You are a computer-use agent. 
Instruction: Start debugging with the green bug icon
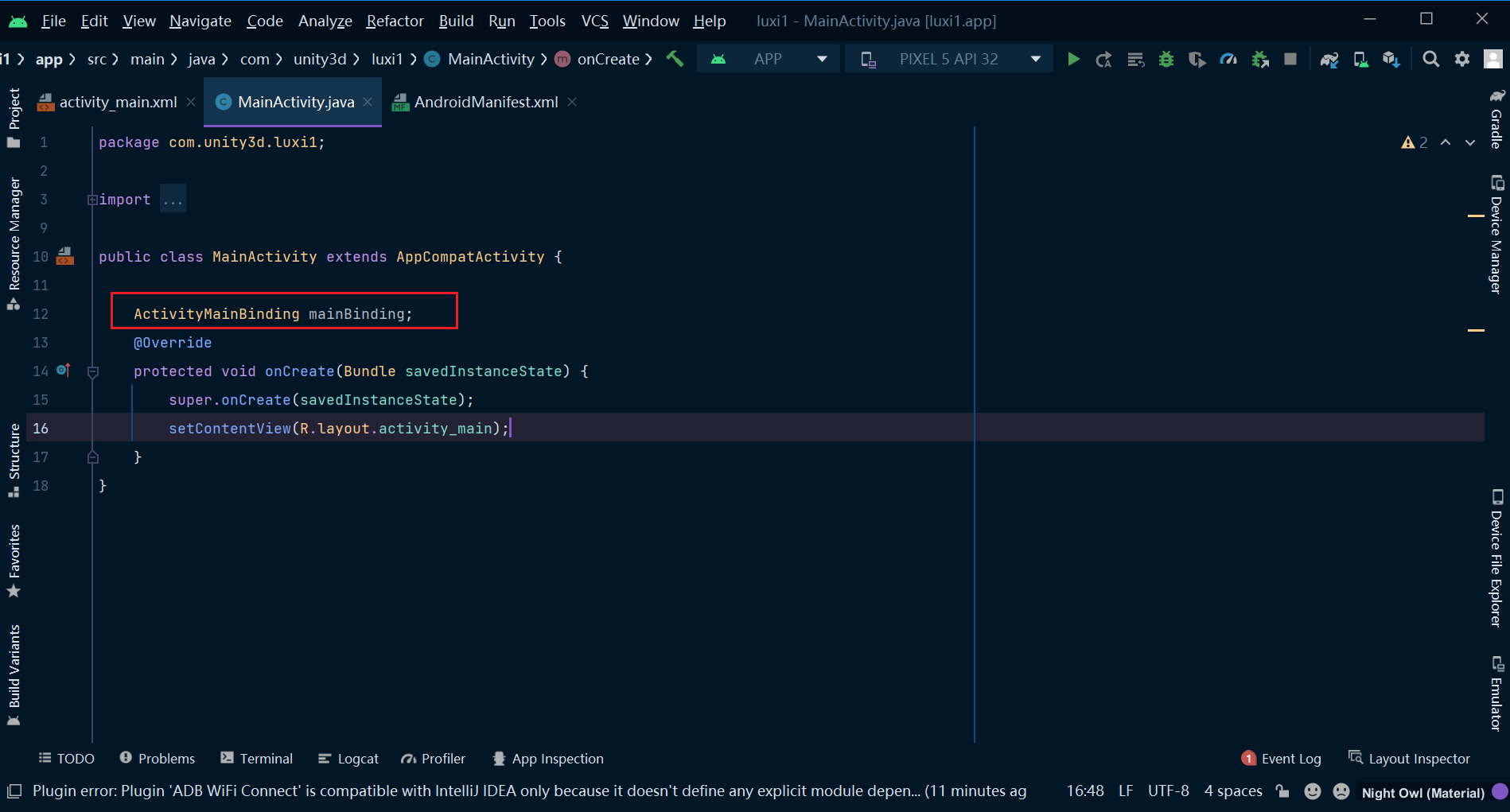tap(1166, 59)
